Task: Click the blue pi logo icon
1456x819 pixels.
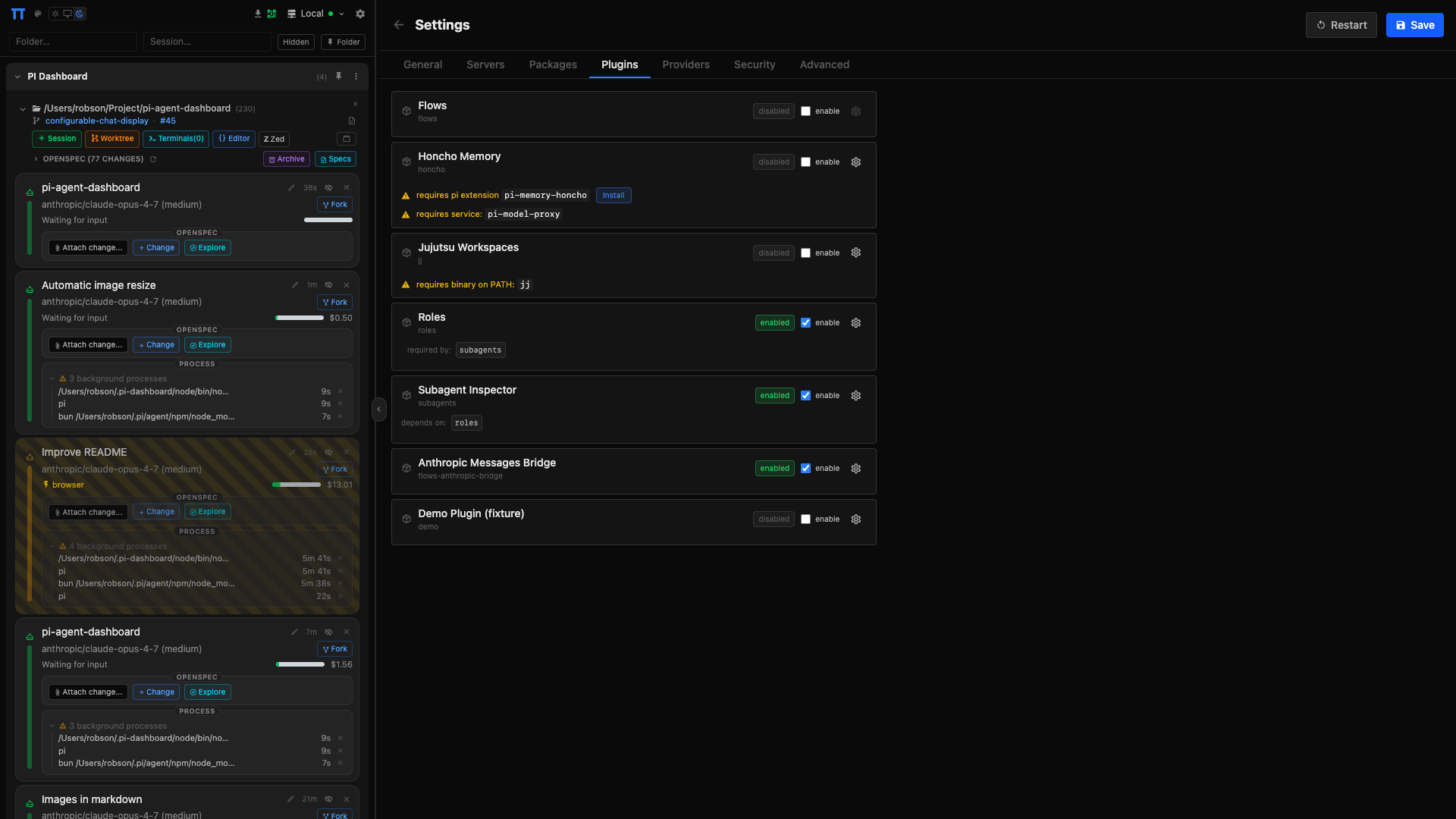Action: pos(18,14)
